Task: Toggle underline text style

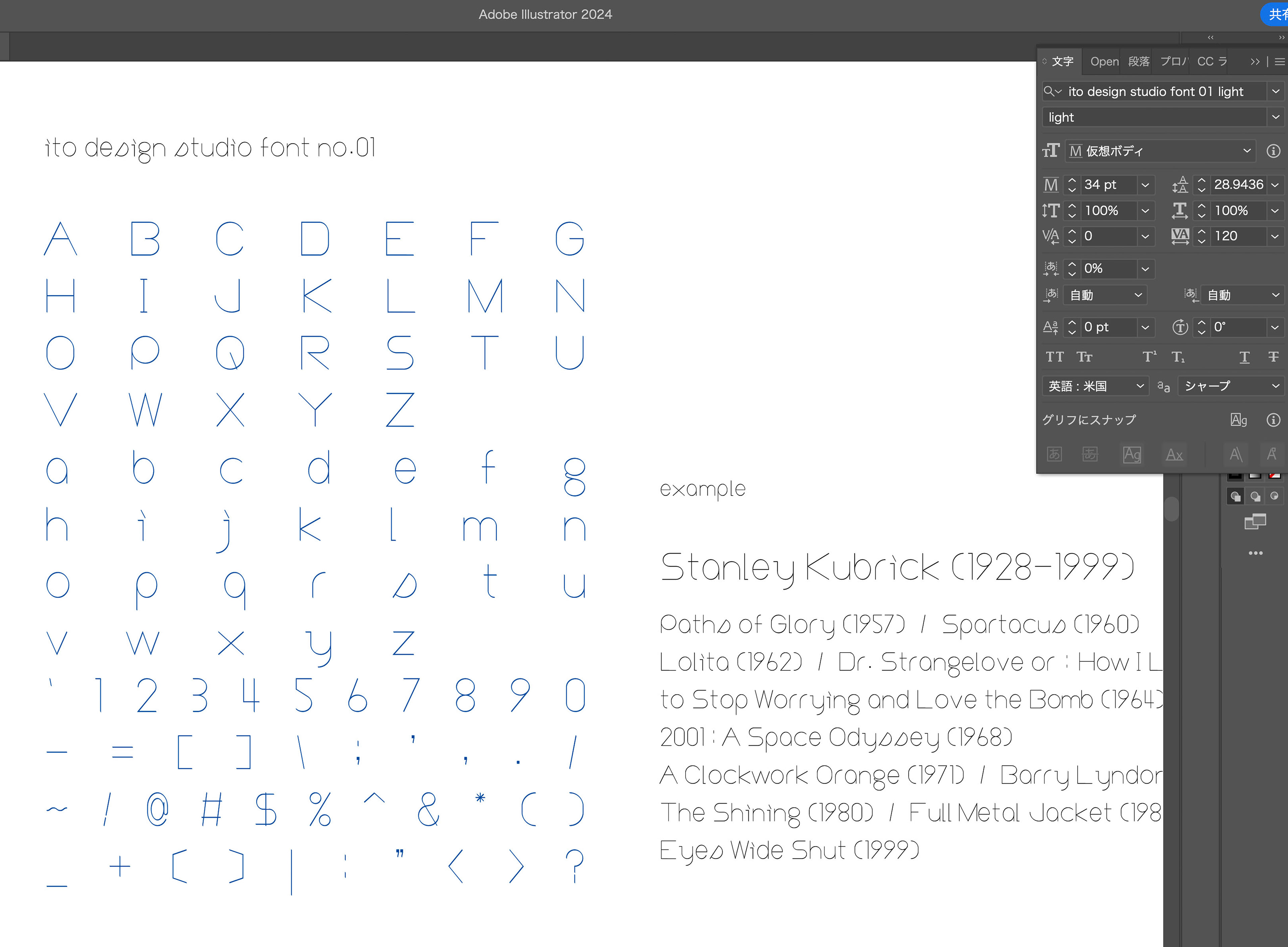Action: point(1244,357)
